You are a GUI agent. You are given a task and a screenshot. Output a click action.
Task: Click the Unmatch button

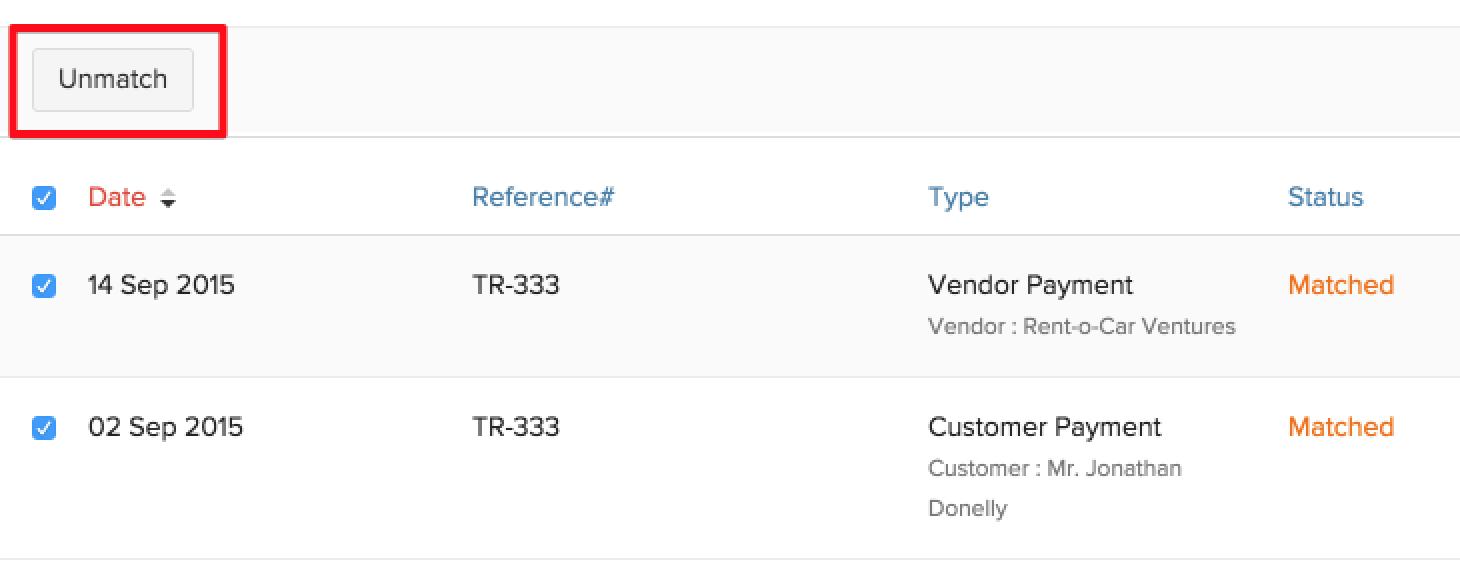coord(113,80)
